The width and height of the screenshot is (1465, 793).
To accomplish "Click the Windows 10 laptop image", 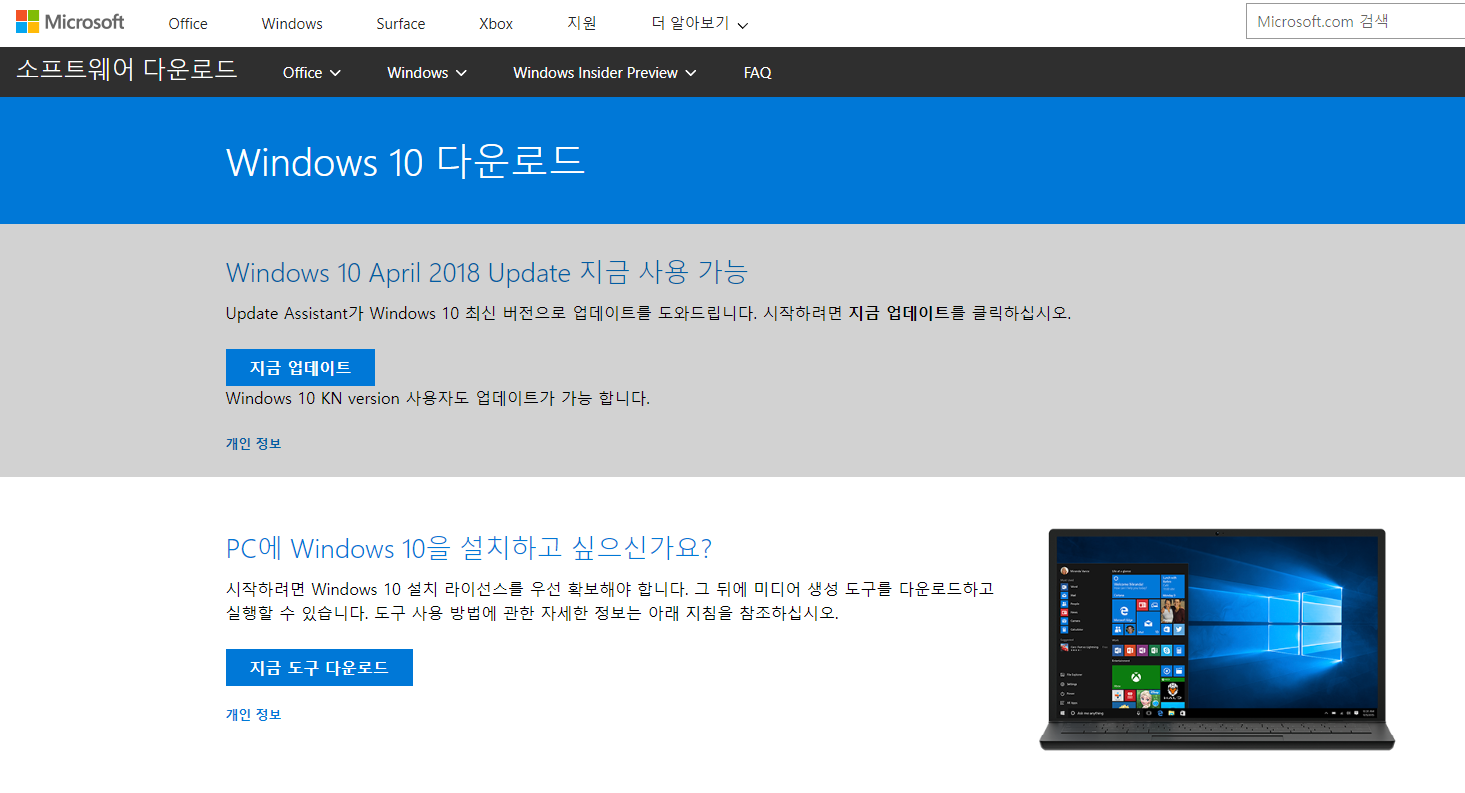I will (x=1217, y=639).
